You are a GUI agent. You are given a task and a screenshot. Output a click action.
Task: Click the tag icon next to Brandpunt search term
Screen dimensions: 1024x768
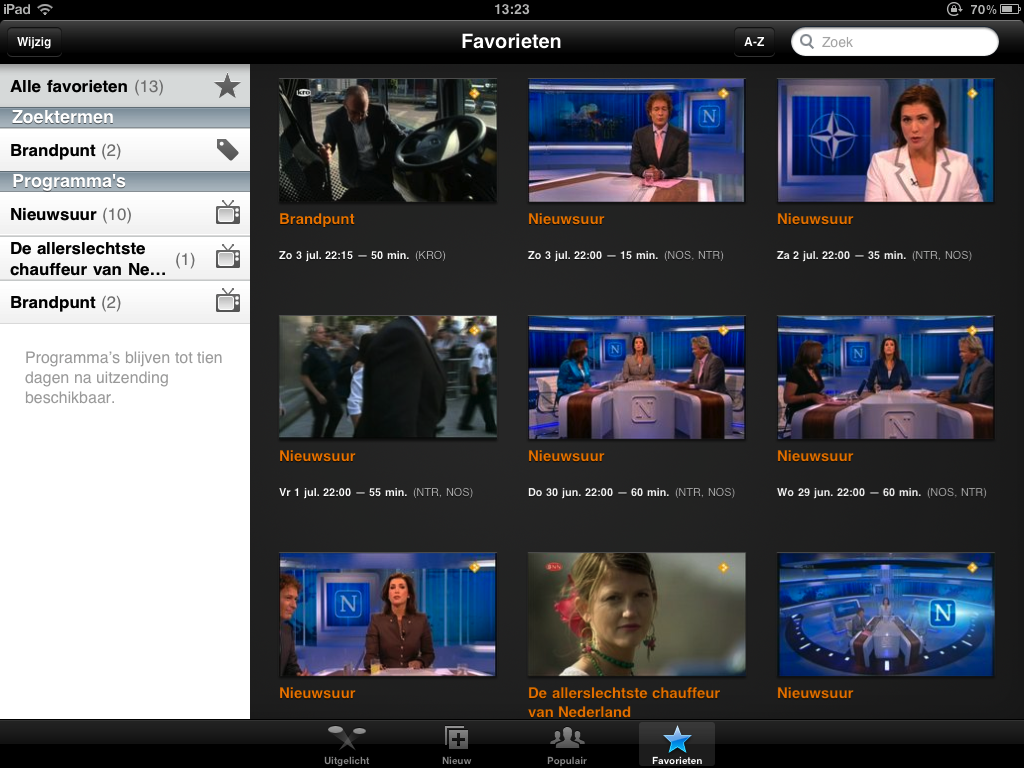tap(227, 150)
